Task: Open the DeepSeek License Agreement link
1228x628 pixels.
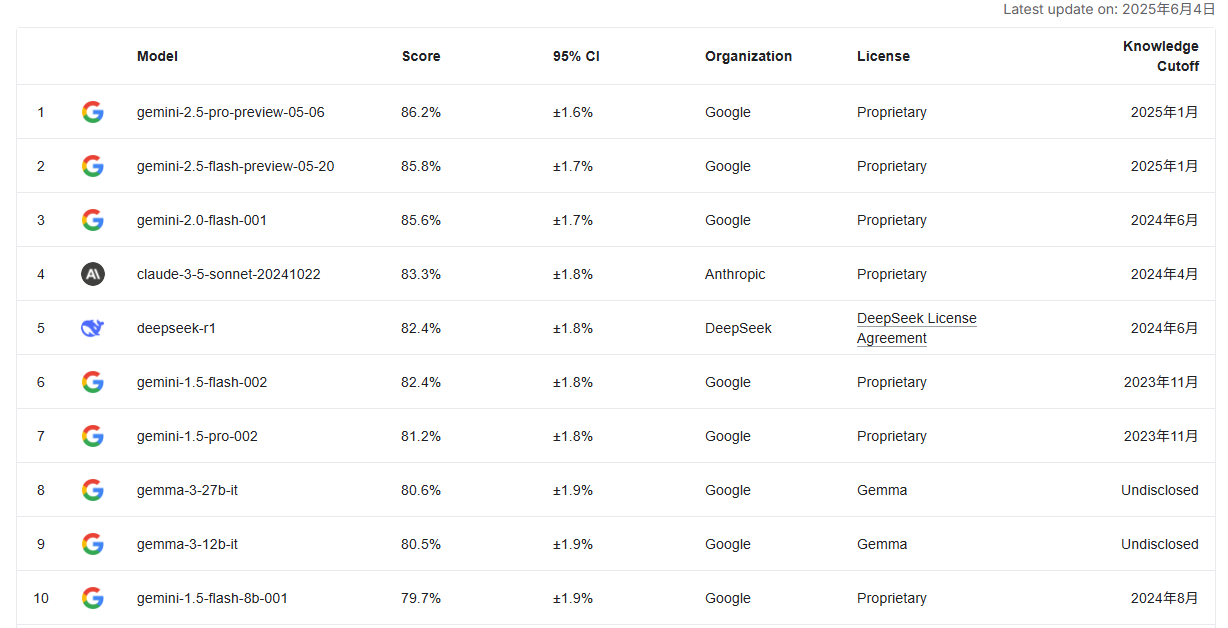Action: click(x=917, y=328)
